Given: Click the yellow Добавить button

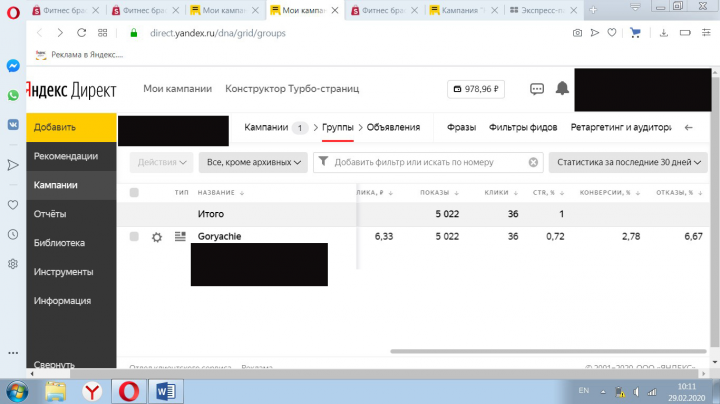Looking at the screenshot, I should 71,127.
